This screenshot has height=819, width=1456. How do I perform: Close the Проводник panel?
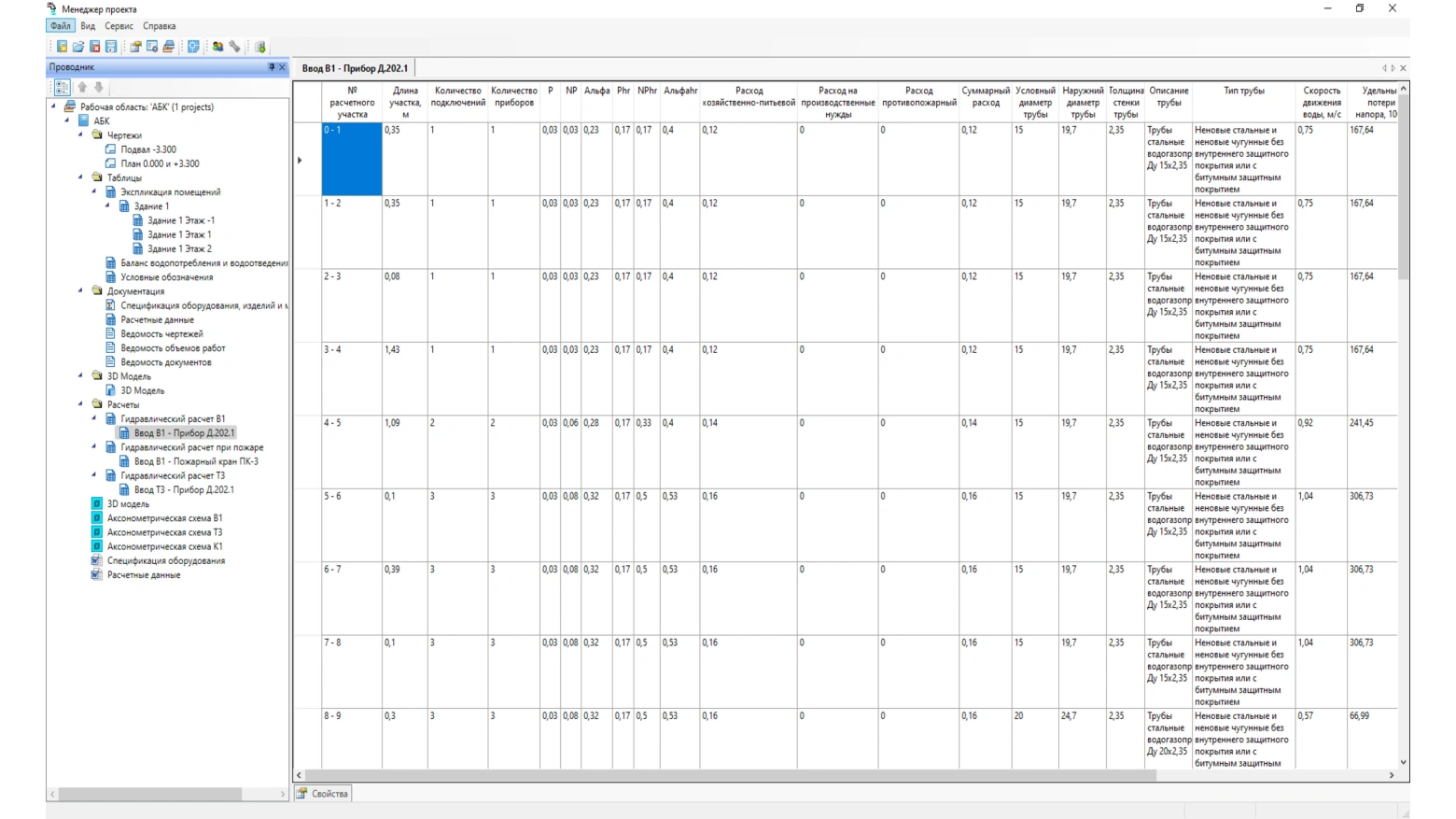(x=282, y=67)
